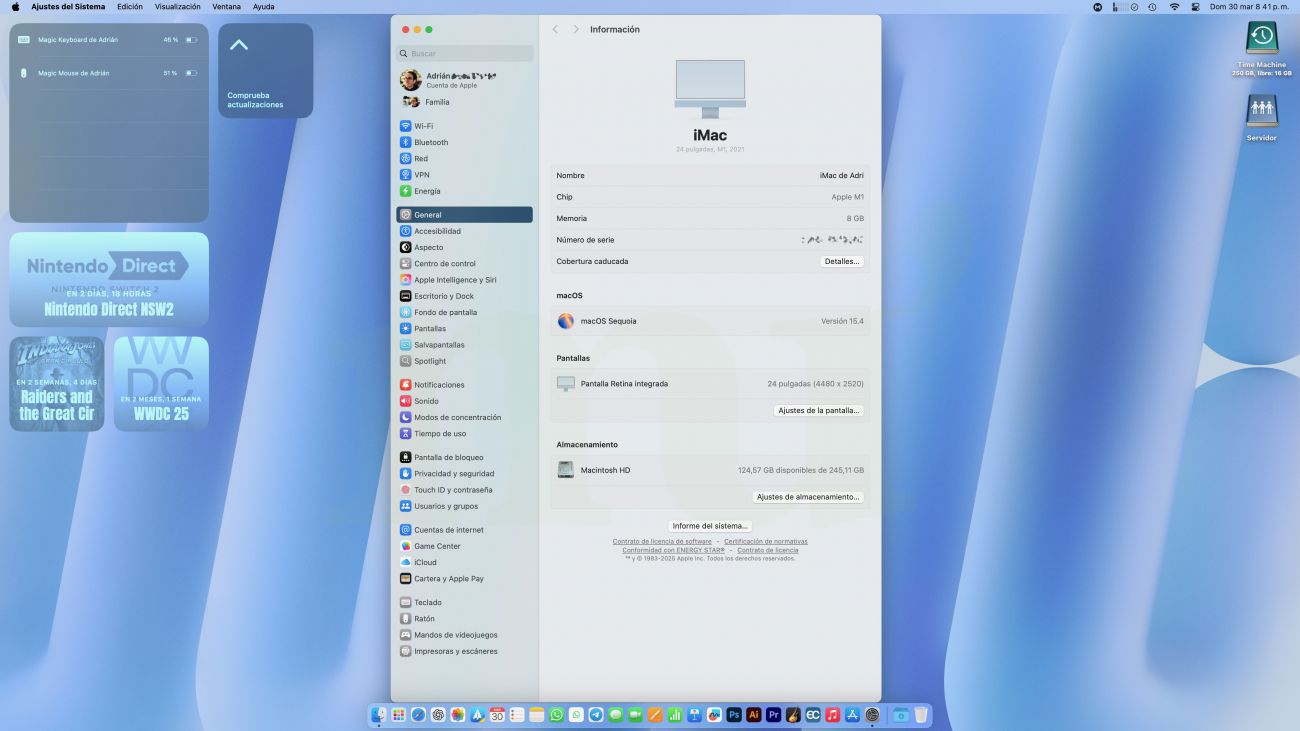The height and width of the screenshot is (731, 1300).
Task: Select Familia in the sidebar
Action: pyautogui.click(x=464, y=102)
